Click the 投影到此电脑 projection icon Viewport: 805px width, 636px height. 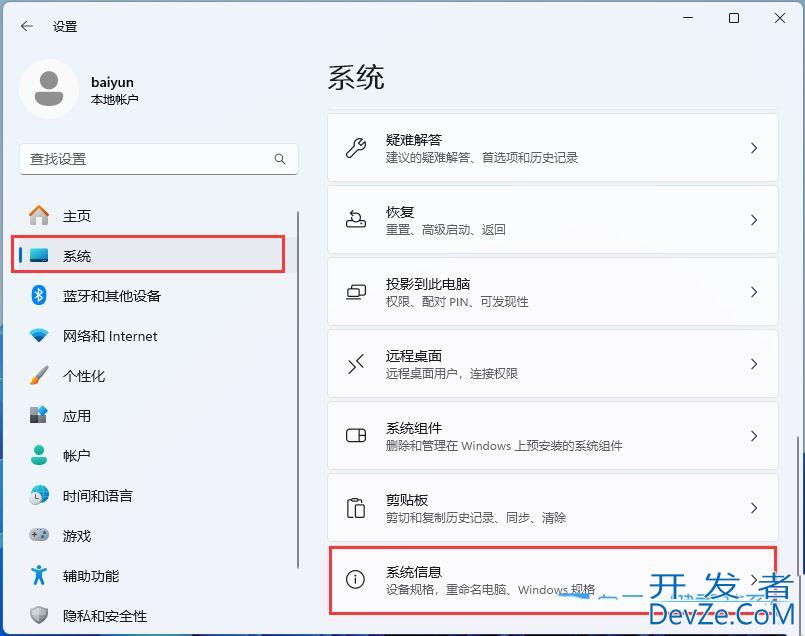[x=356, y=292]
